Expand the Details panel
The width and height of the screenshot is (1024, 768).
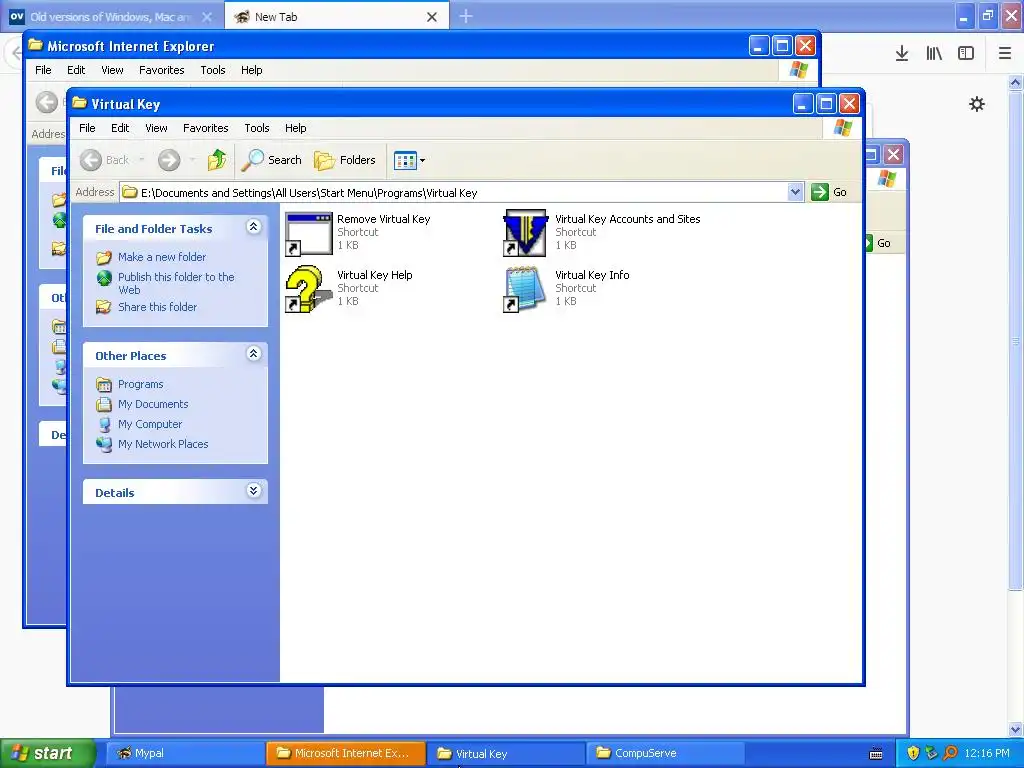pos(253,490)
